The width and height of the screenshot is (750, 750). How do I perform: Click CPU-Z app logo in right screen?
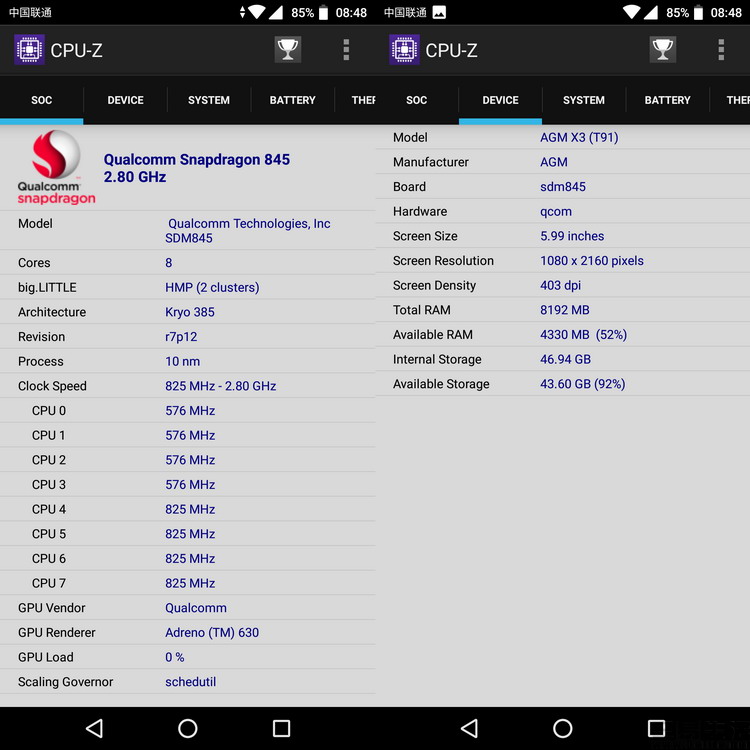point(404,49)
